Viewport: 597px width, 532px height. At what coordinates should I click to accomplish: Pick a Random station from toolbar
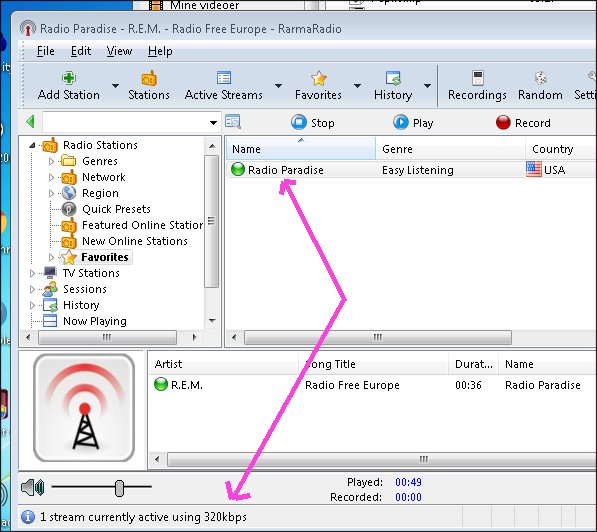(540, 86)
